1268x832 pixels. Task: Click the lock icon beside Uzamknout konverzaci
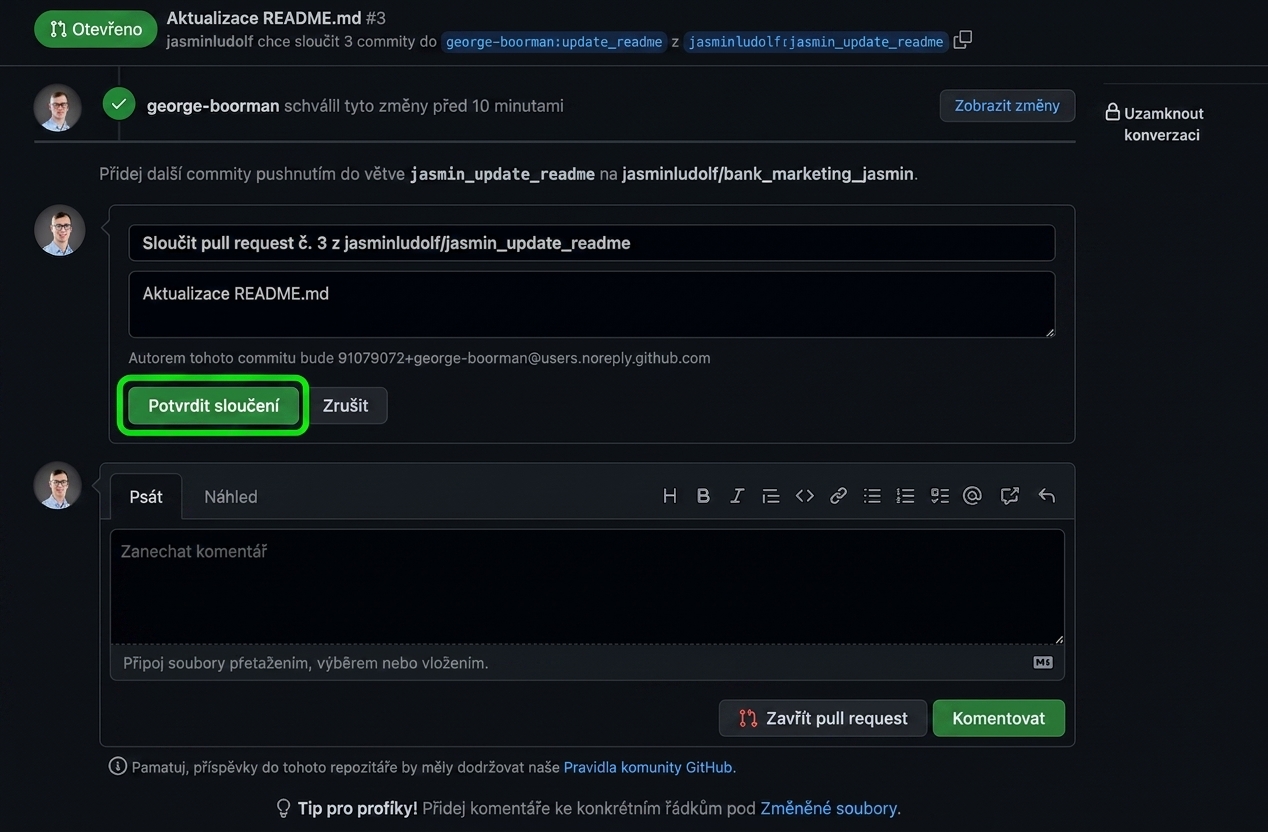pyautogui.click(x=1112, y=112)
